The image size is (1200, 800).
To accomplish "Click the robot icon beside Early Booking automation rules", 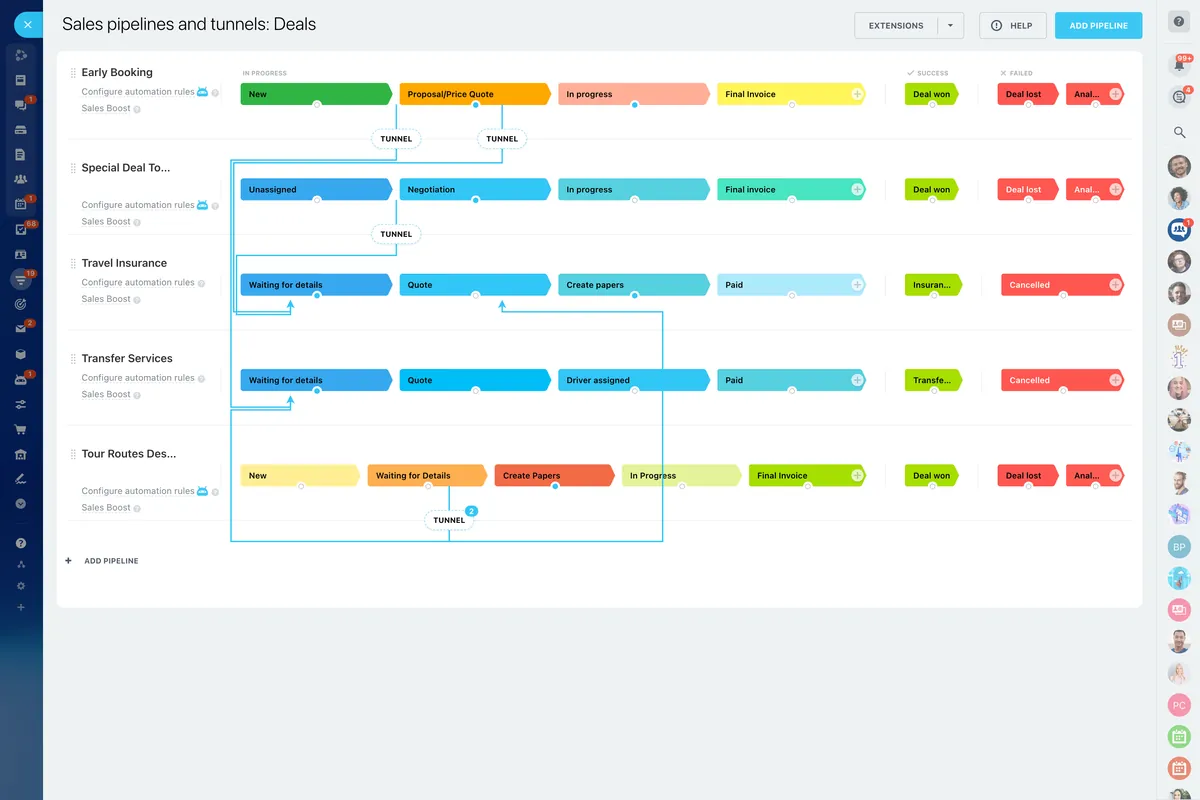I will tap(202, 92).
